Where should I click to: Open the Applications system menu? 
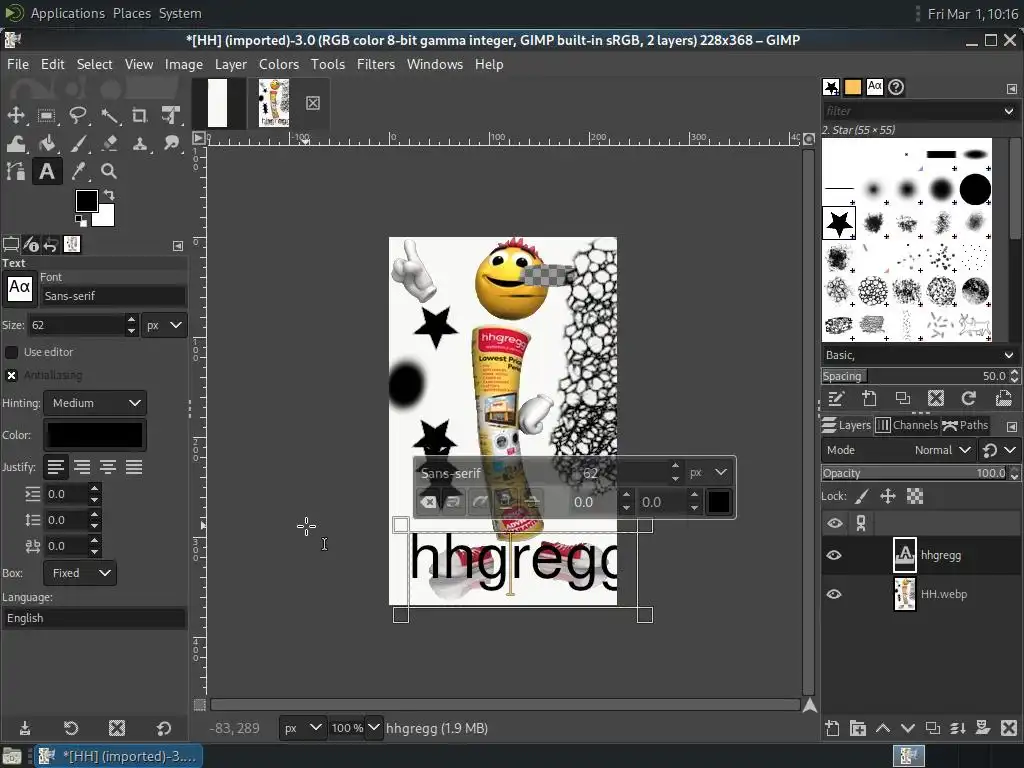tap(67, 13)
